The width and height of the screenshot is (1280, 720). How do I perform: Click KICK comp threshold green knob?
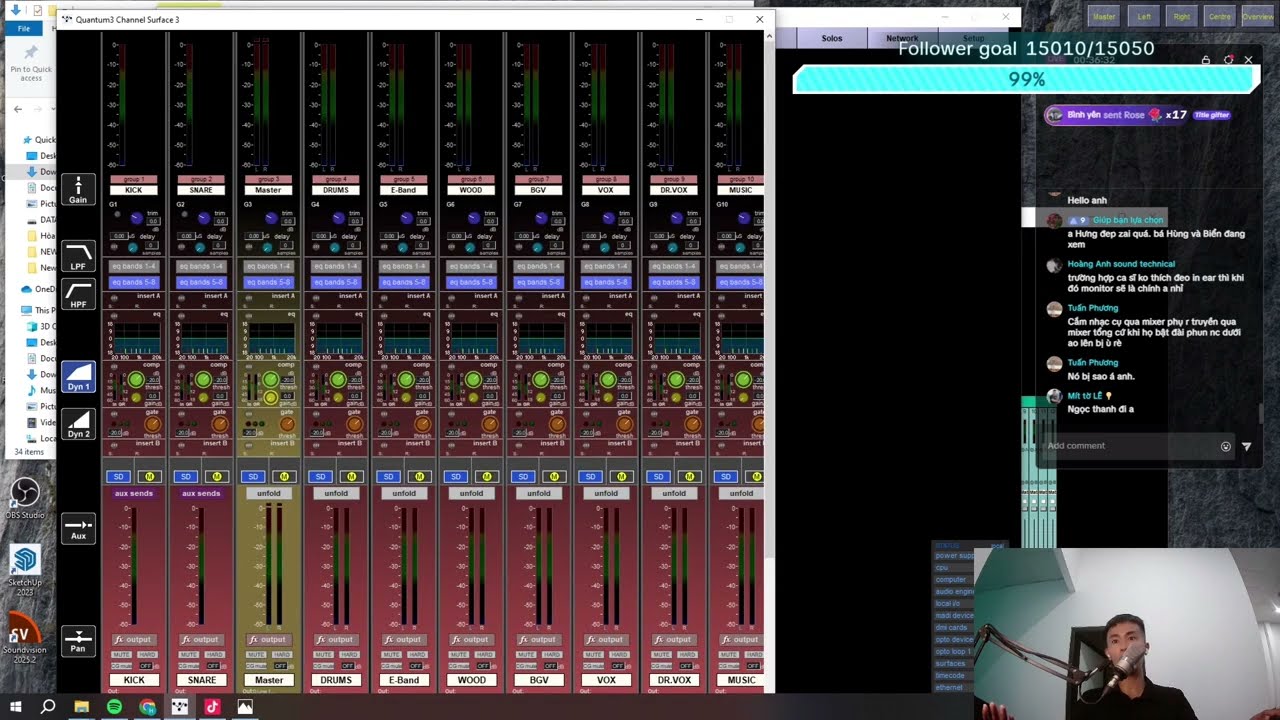point(136,380)
